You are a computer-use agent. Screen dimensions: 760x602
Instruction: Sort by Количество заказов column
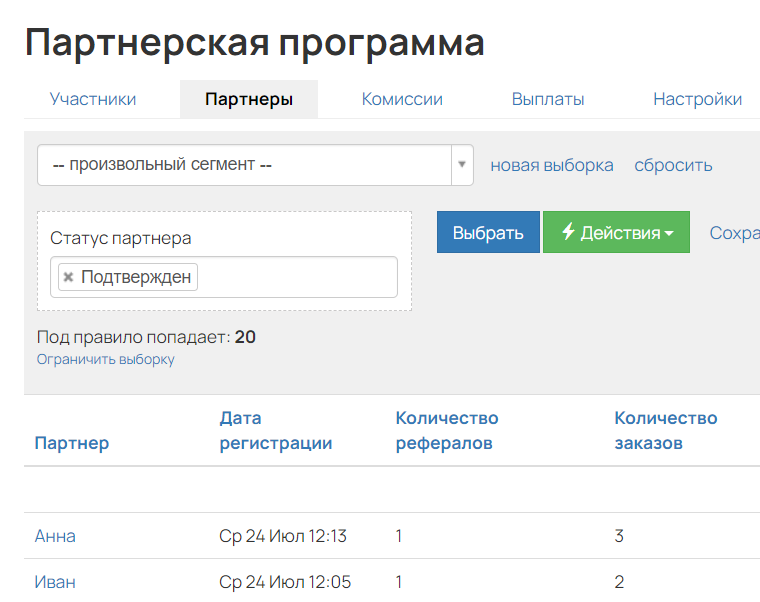click(666, 430)
